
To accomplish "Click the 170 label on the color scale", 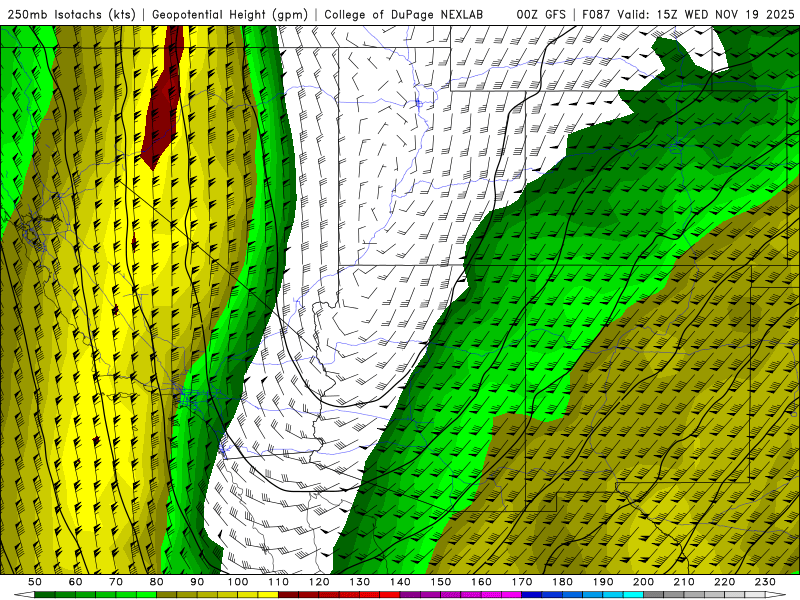I will [x=522, y=582].
